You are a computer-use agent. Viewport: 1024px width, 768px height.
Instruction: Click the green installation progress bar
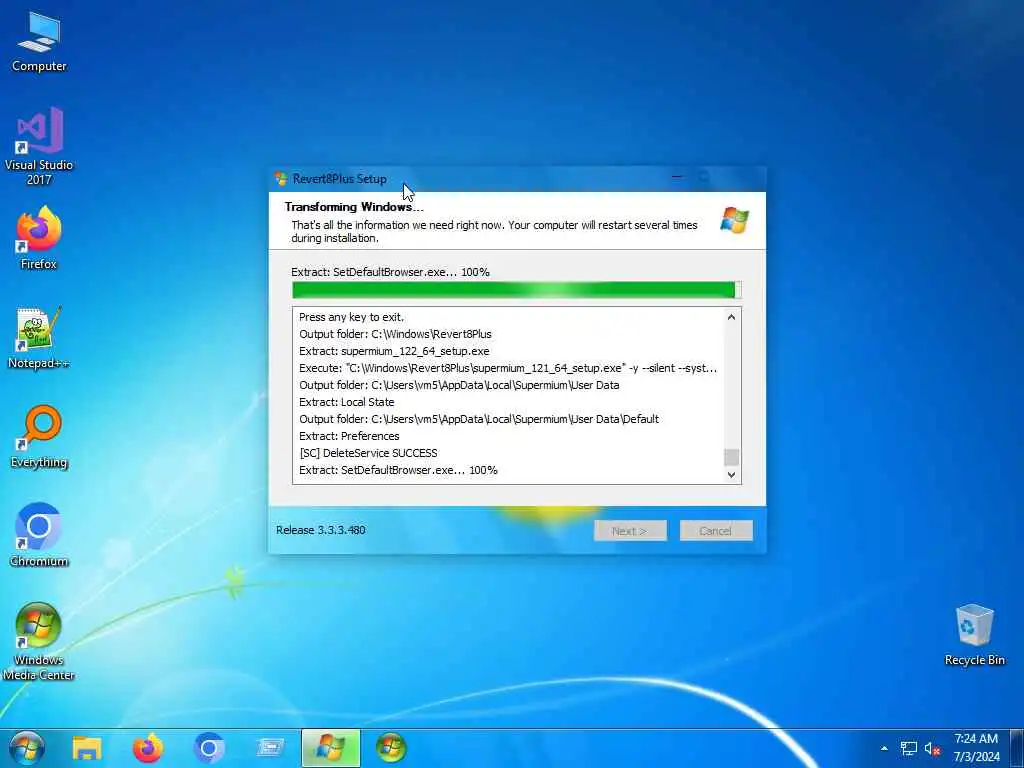[x=517, y=290]
